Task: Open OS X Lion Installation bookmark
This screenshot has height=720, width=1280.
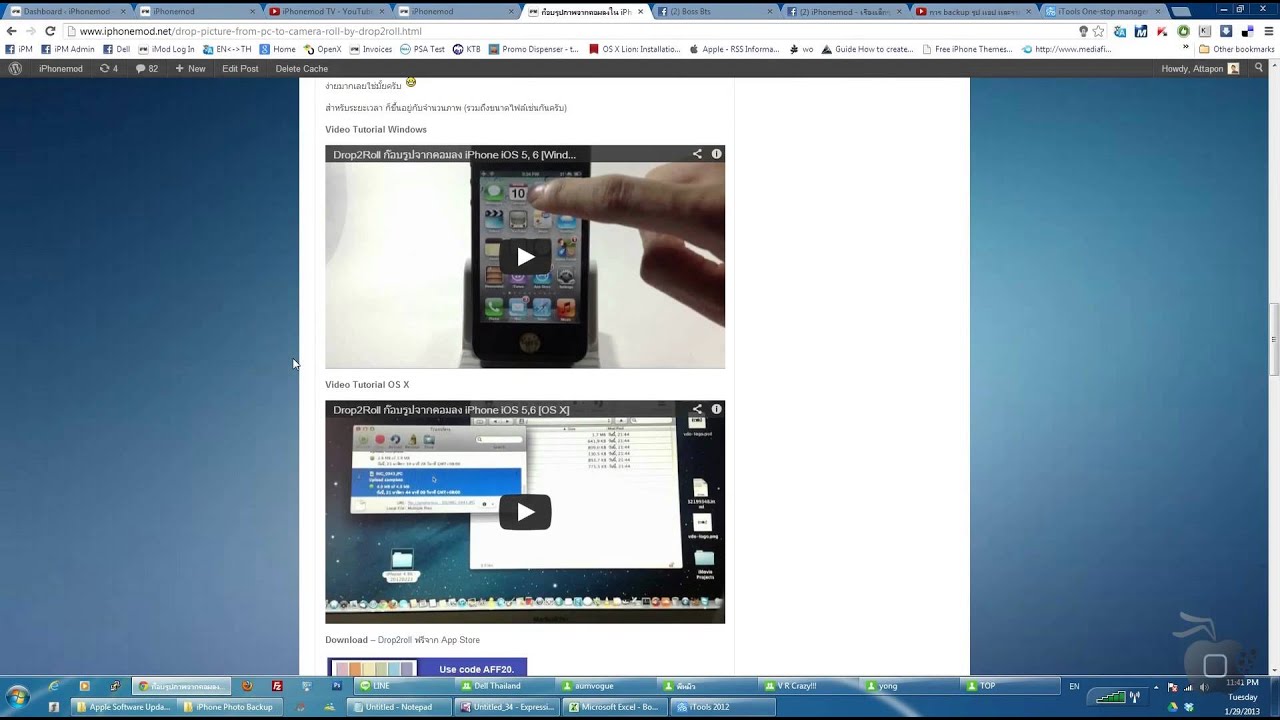Action: coord(636,49)
